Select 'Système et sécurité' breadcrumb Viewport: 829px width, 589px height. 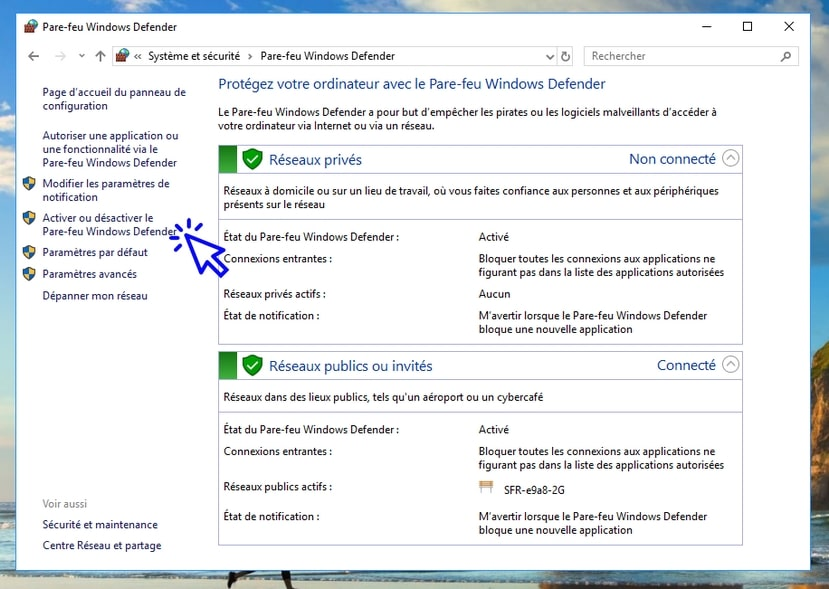[x=194, y=56]
